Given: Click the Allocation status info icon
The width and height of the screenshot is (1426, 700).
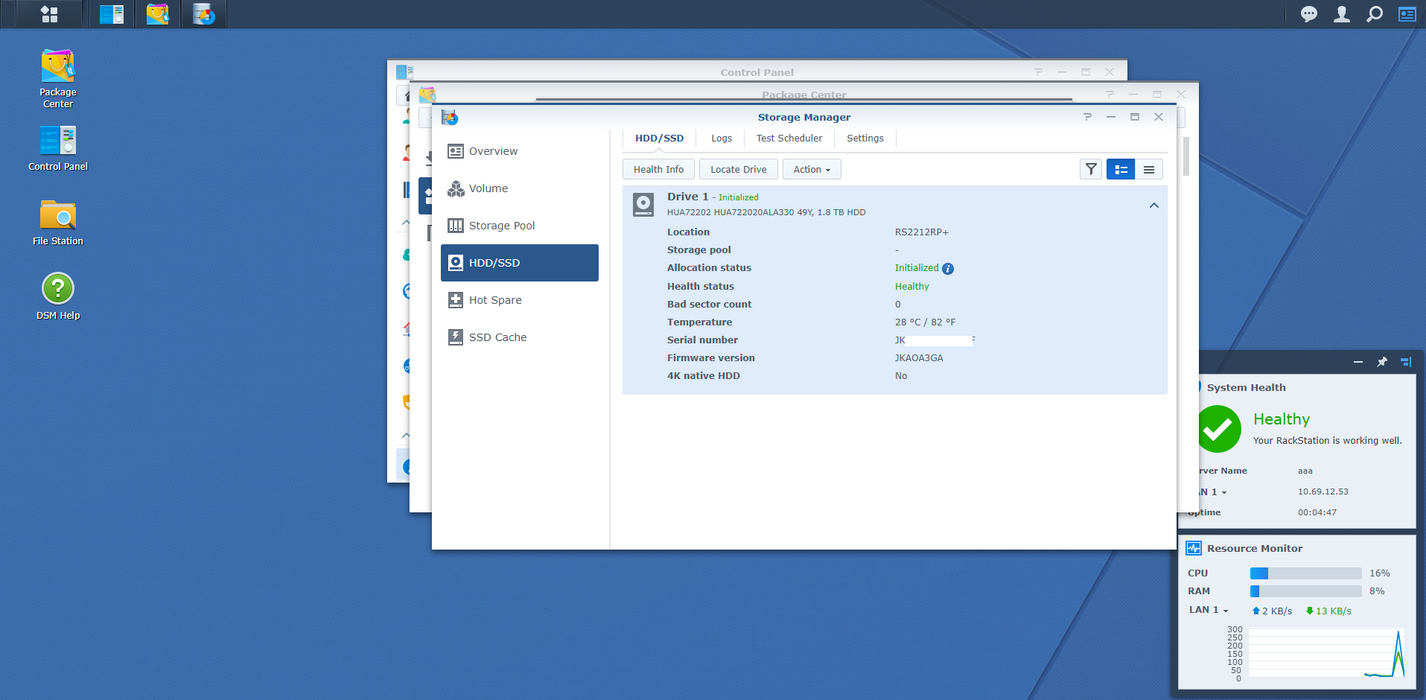Looking at the screenshot, I should pos(948,268).
